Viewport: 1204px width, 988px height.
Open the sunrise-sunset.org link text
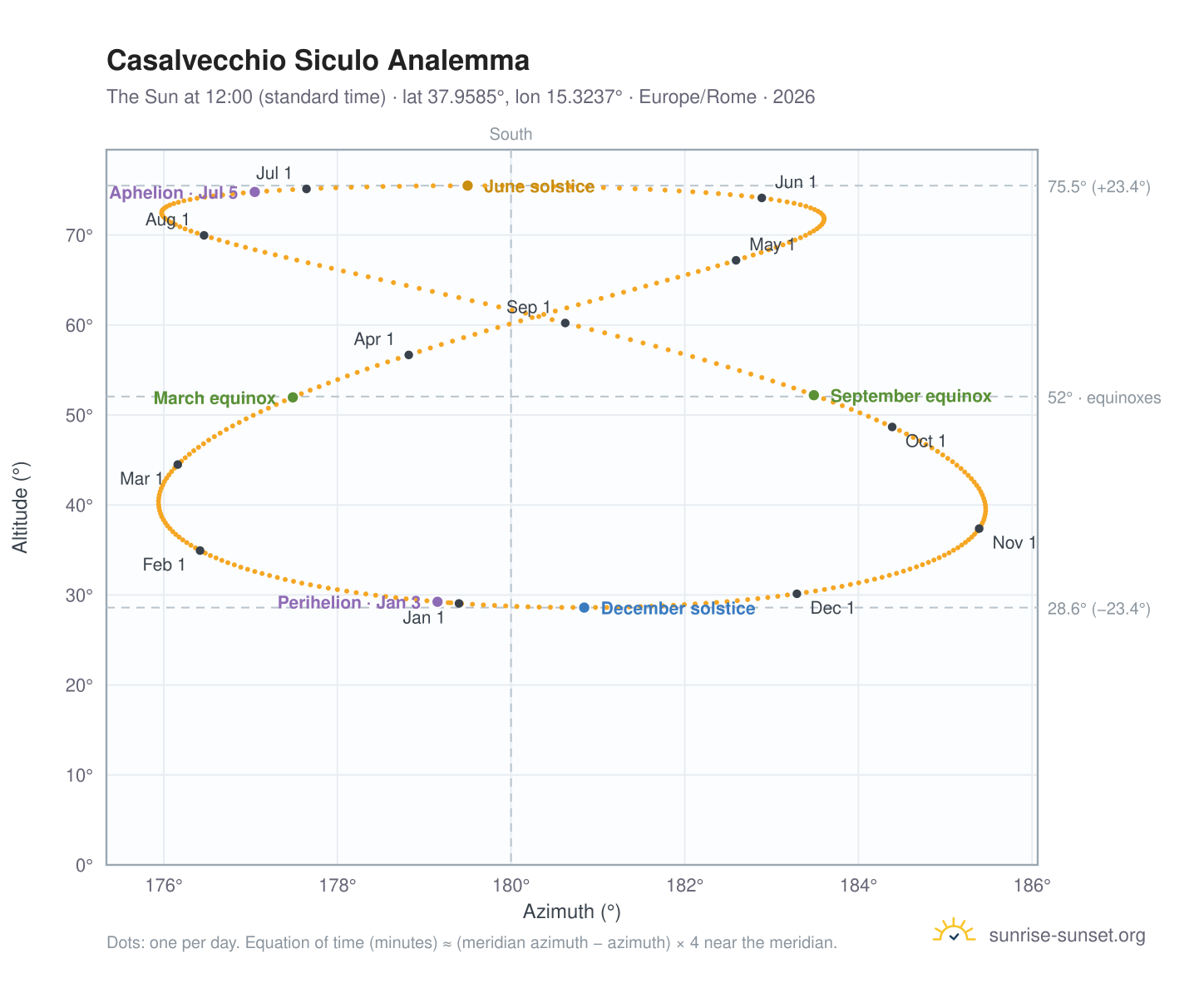point(1067,936)
